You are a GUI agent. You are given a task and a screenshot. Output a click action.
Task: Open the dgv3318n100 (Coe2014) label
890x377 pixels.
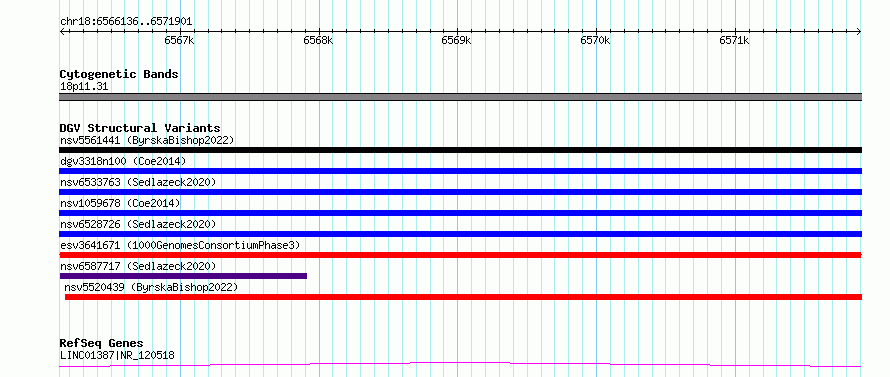123,161
